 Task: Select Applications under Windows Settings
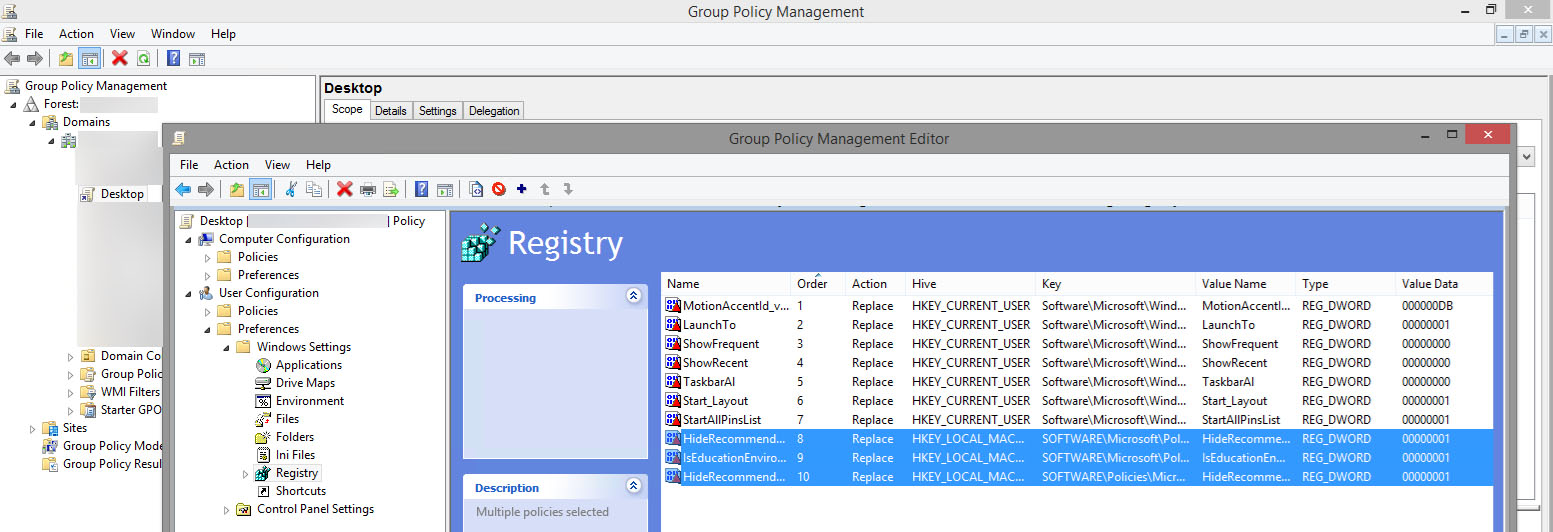309,365
